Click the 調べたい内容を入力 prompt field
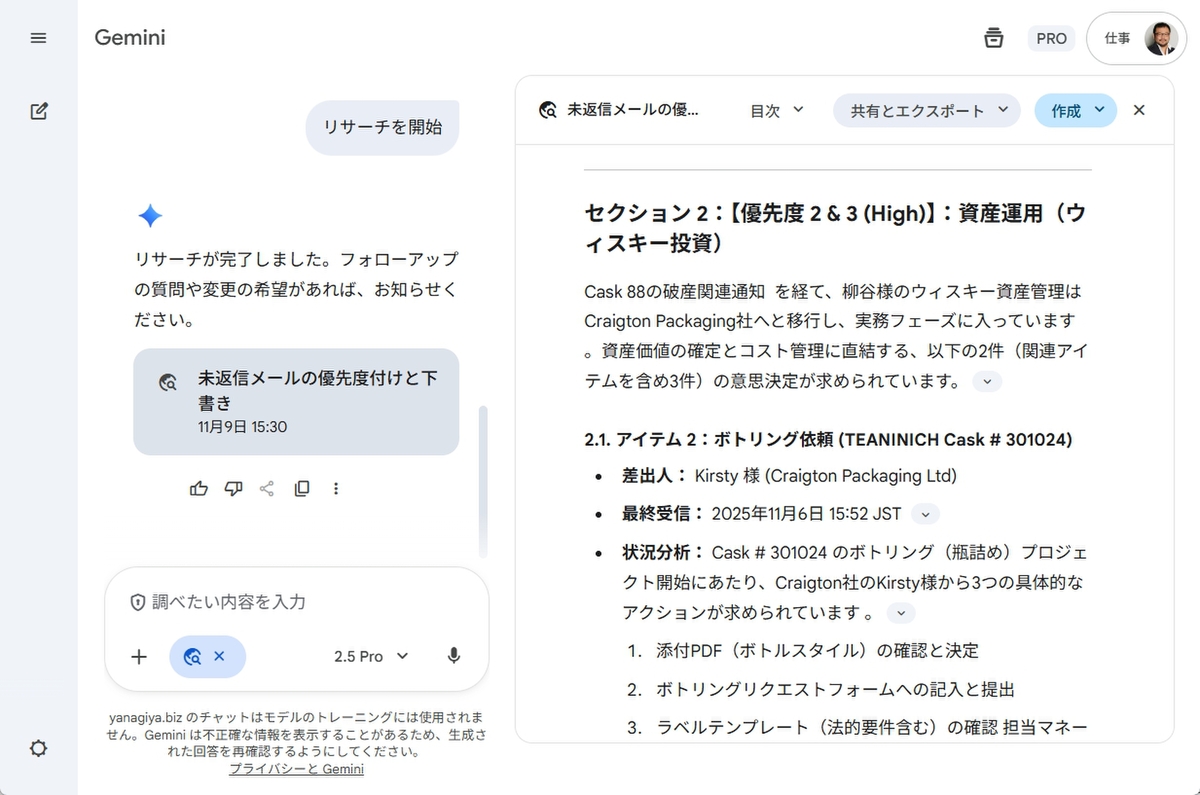Screen dimensions: 1200x795 click(297, 602)
